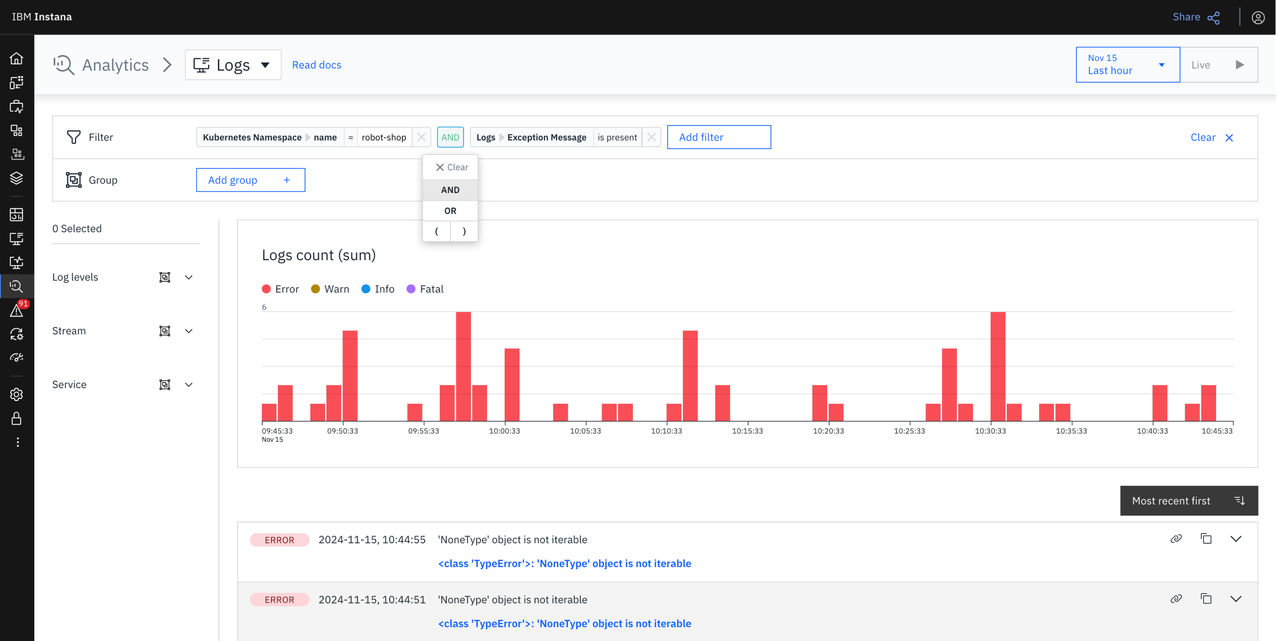Click the Share icon in top bar

[x=1214, y=17]
